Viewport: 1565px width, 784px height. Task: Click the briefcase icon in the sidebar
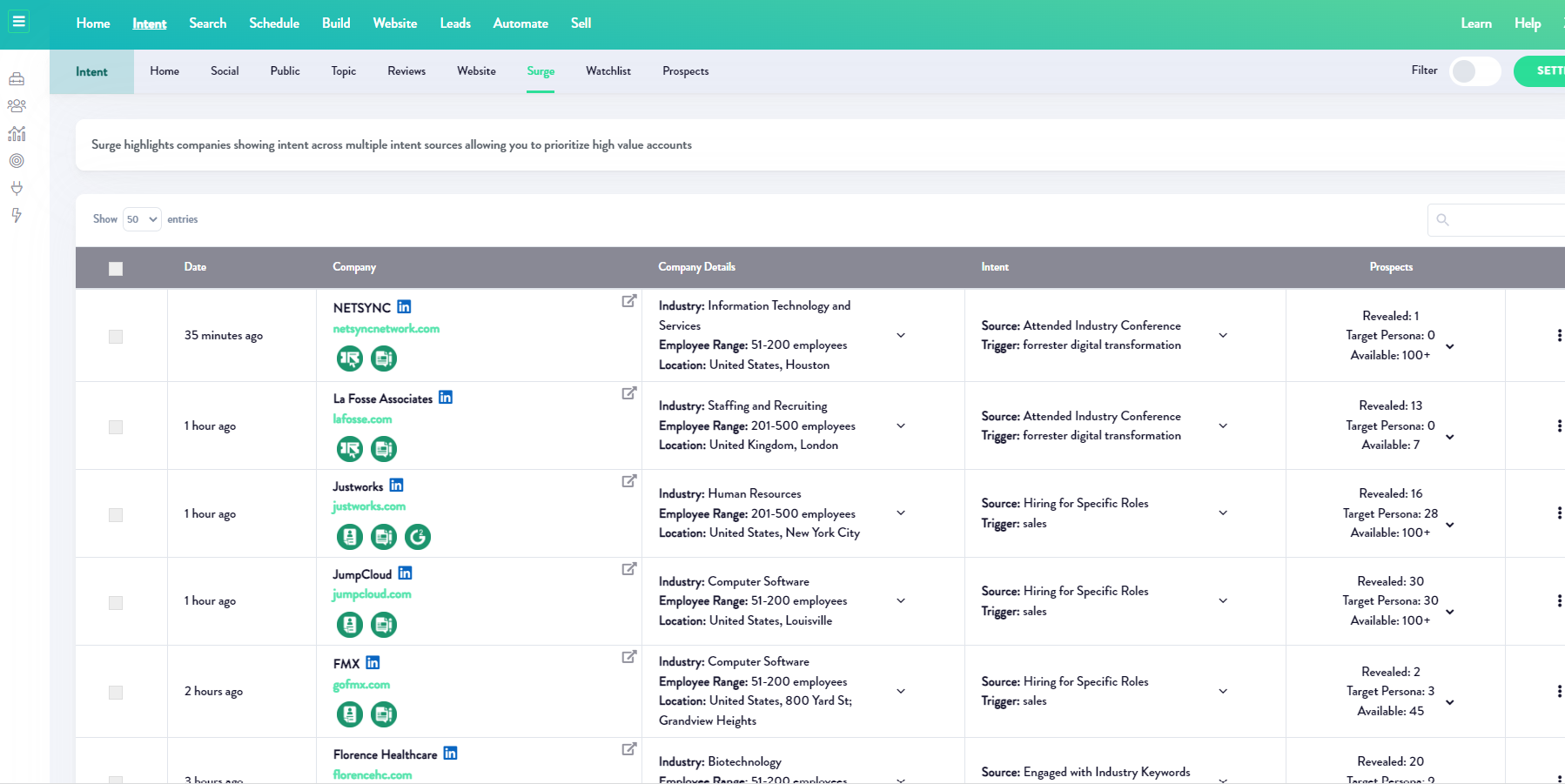[17, 79]
